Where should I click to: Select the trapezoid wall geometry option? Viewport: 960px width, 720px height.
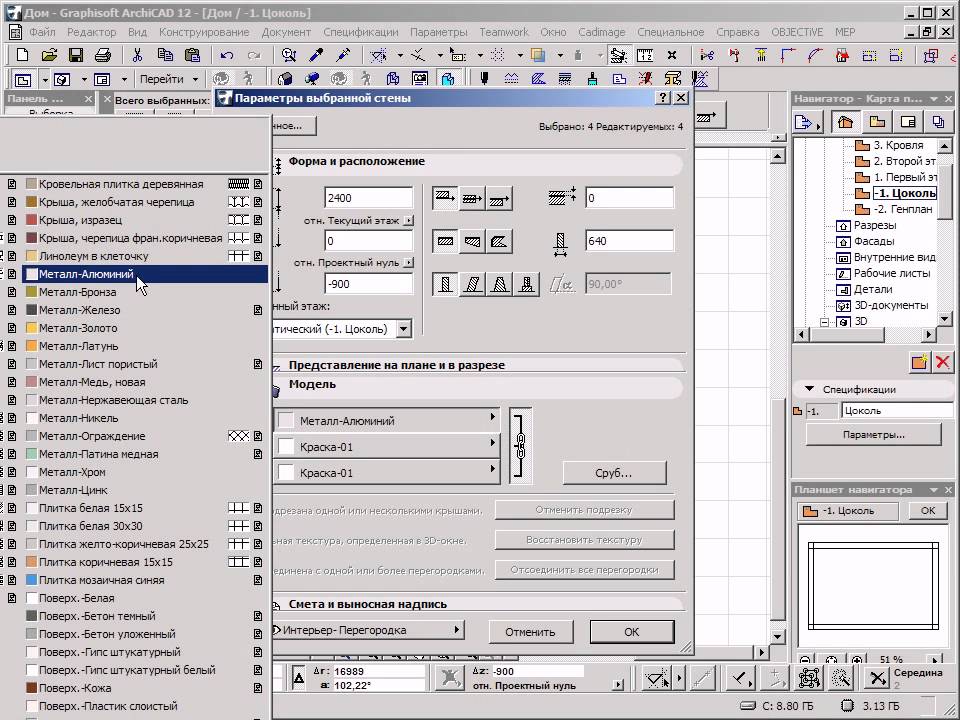click(x=472, y=241)
